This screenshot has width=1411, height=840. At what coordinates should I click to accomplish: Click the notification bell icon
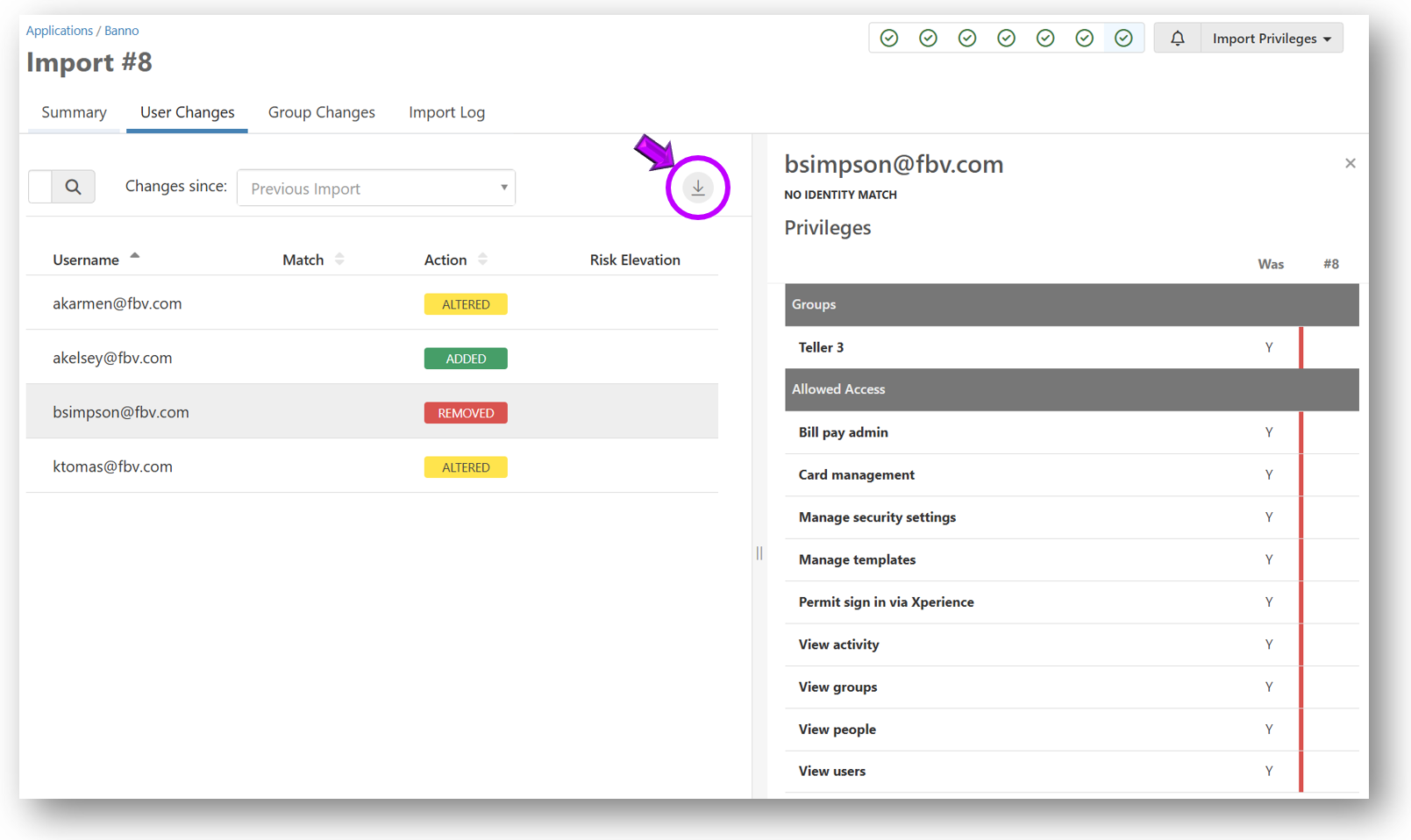point(1177,39)
